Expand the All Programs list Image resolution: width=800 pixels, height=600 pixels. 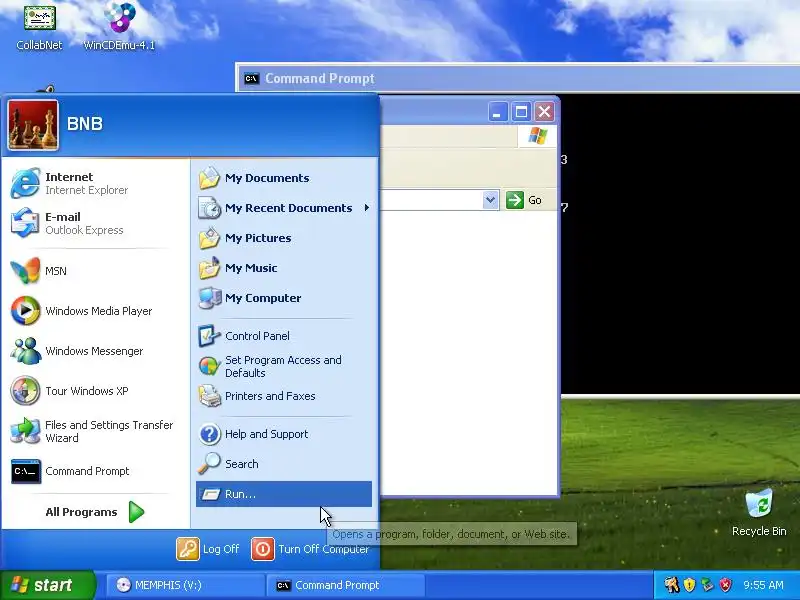95,512
